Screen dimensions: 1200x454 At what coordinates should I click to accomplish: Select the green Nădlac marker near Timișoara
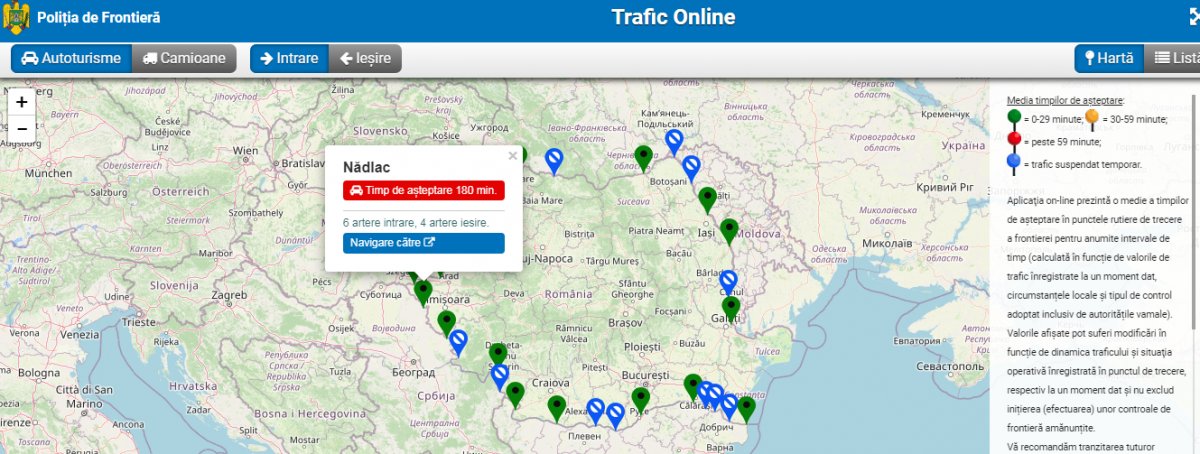(423, 291)
